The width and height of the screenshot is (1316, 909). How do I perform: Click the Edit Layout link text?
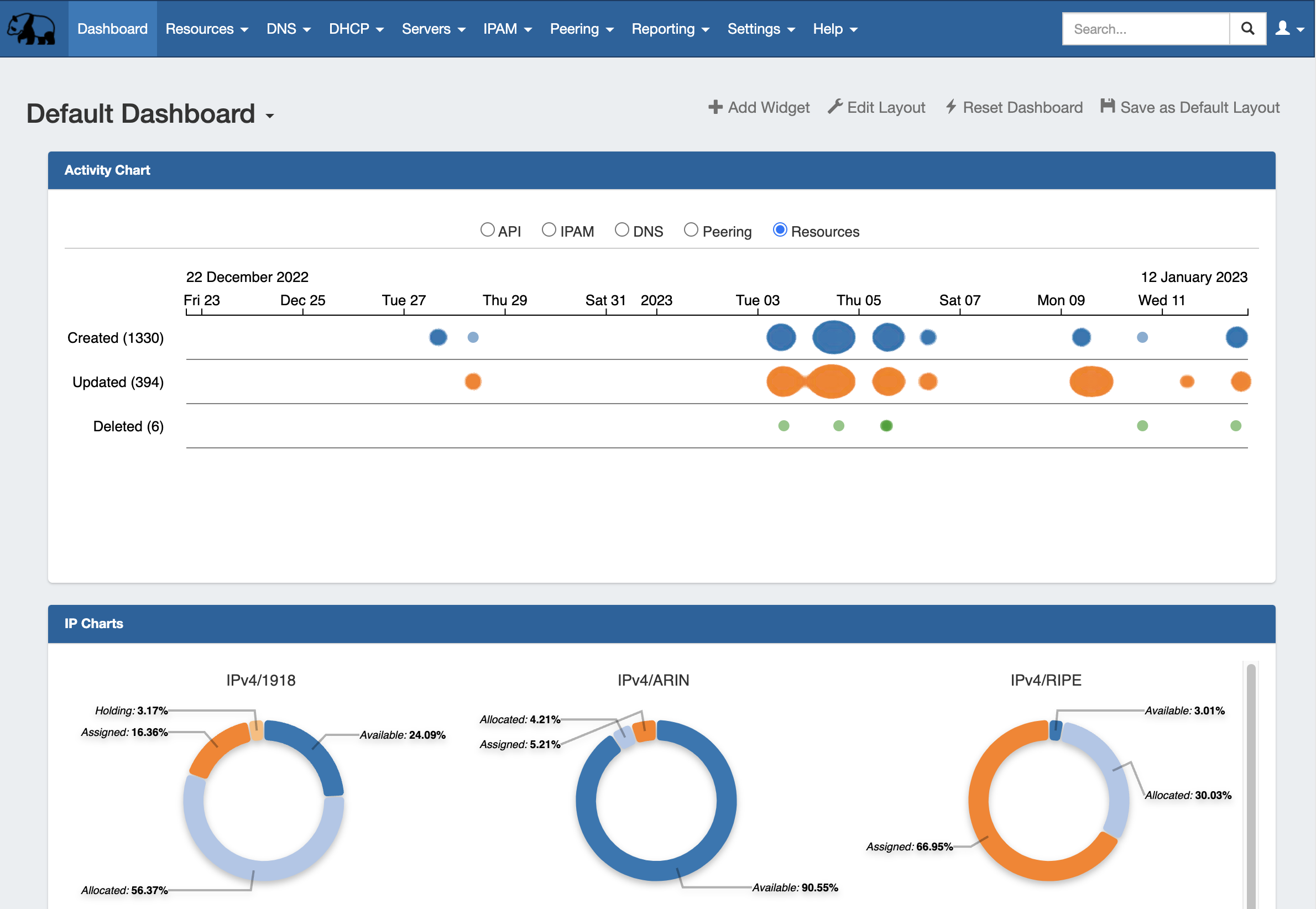(x=885, y=108)
